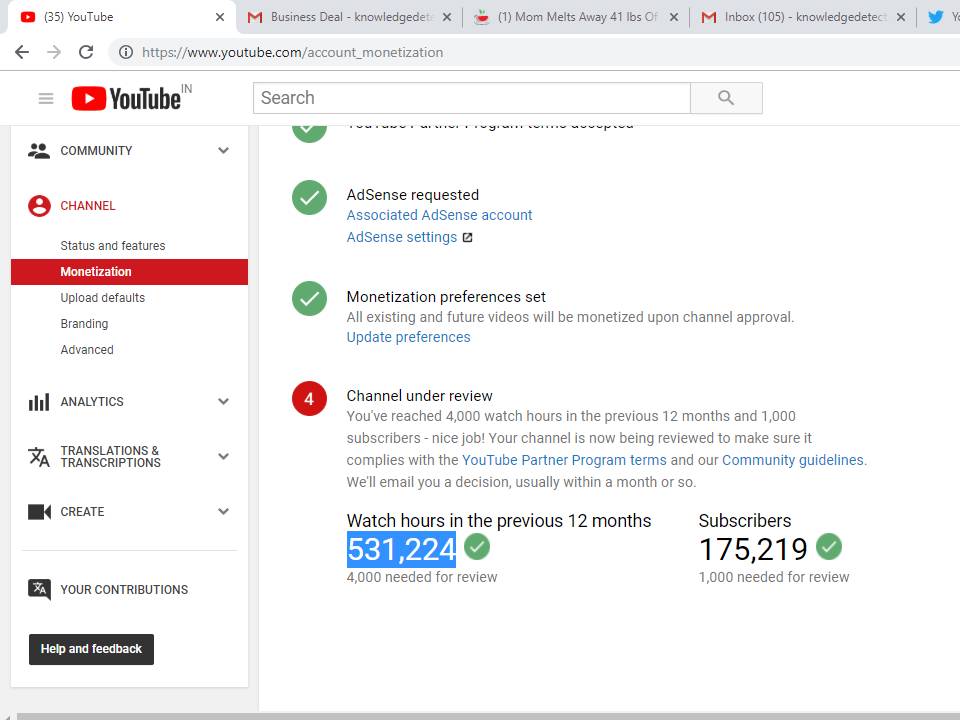Viewport: 960px width, 720px height.
Task: Go back with the browser back arrow
Action: tap(22, 52)
